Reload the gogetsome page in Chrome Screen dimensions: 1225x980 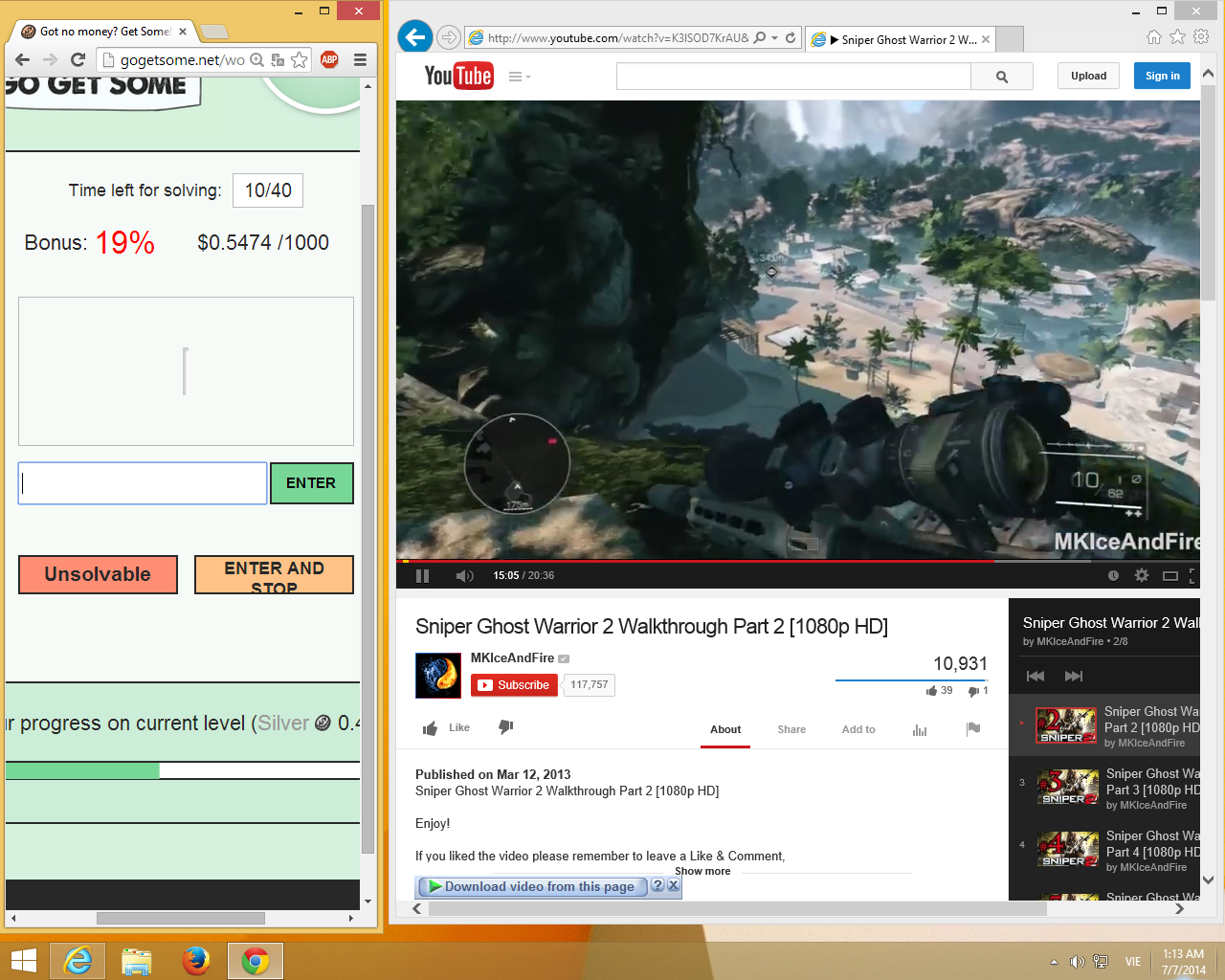click(78, 59)
